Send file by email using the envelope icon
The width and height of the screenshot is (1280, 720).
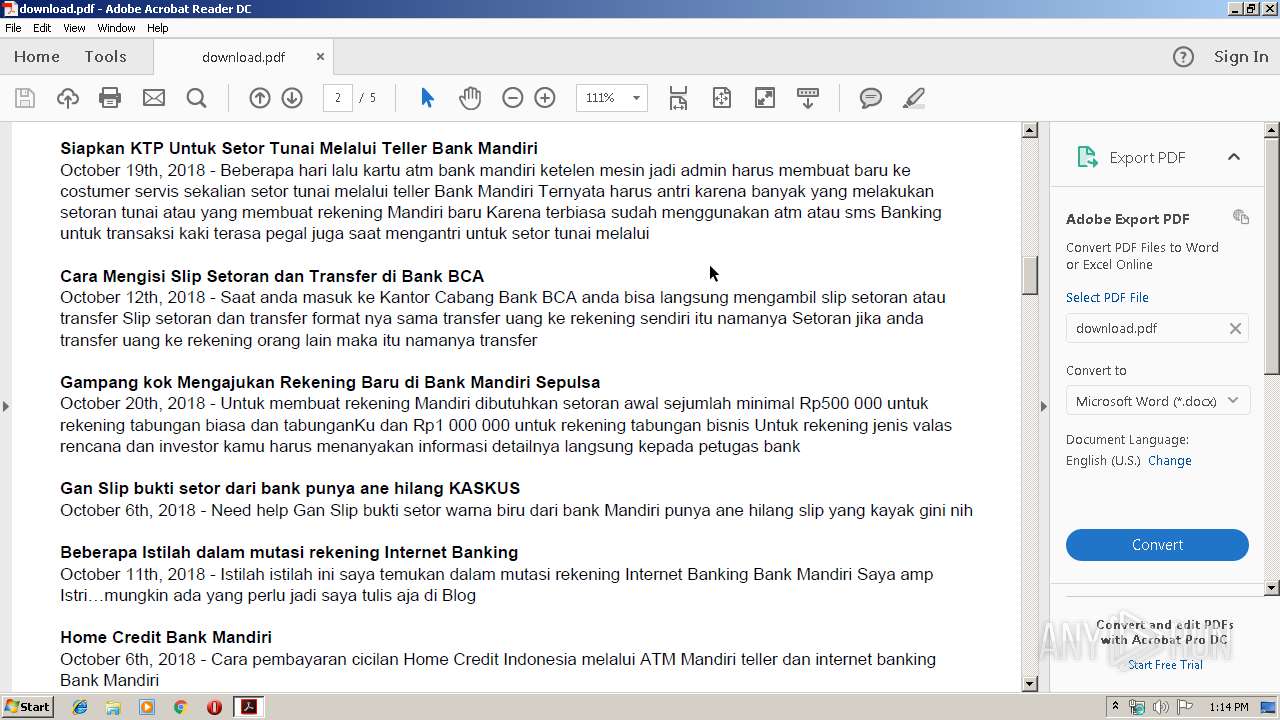click(x=154, y=98)
